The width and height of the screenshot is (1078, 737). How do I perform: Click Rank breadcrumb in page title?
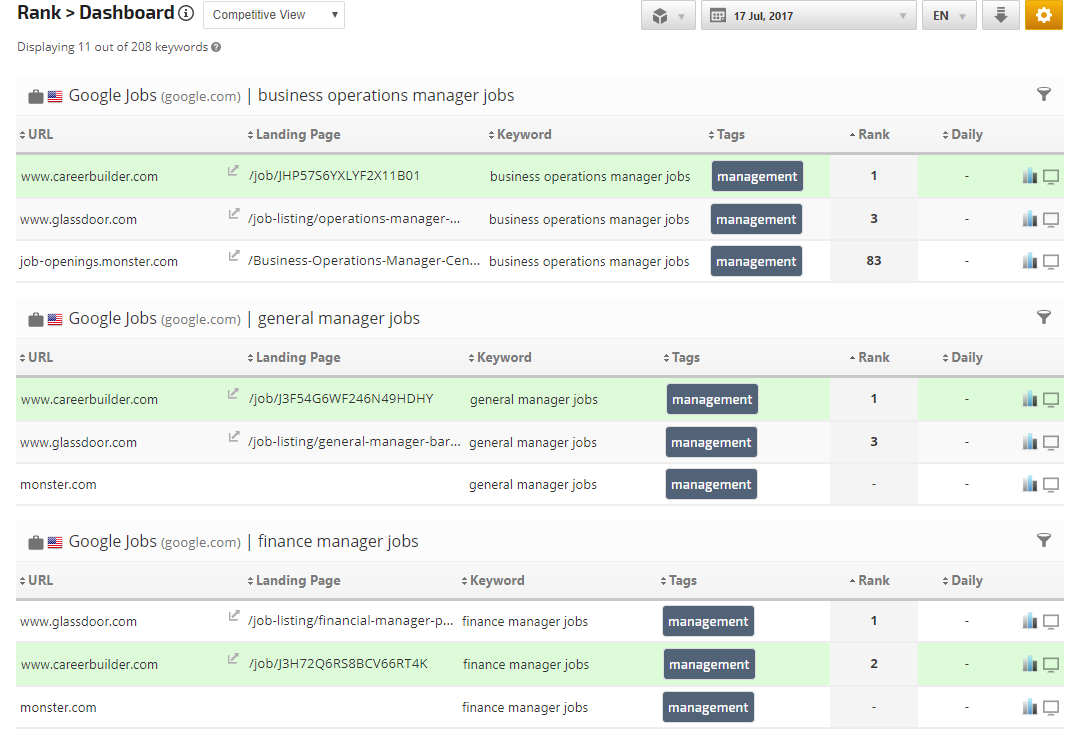click(x=39, y=13)
